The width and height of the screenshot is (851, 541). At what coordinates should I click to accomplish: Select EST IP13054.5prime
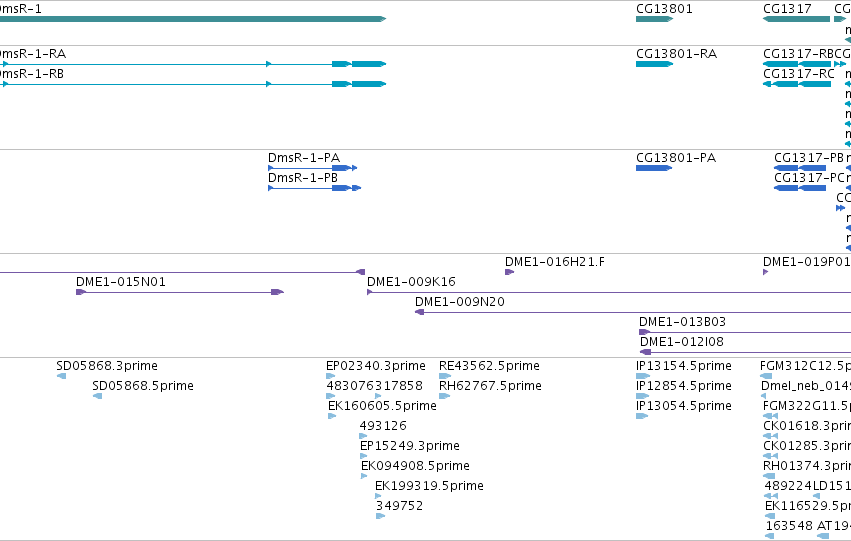pyautogui.click(x=642, y=416)
